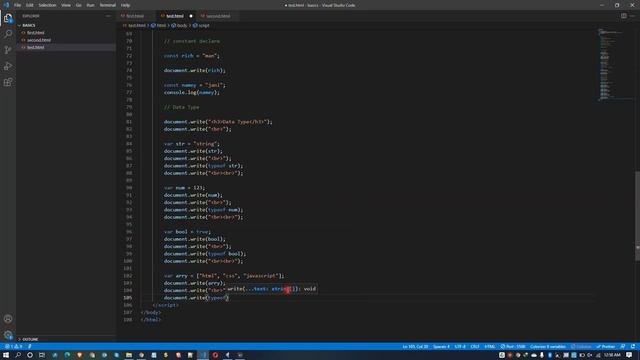Click the unsaved dot on test.html tab
The image size is (640, 360).
[191, 16]
